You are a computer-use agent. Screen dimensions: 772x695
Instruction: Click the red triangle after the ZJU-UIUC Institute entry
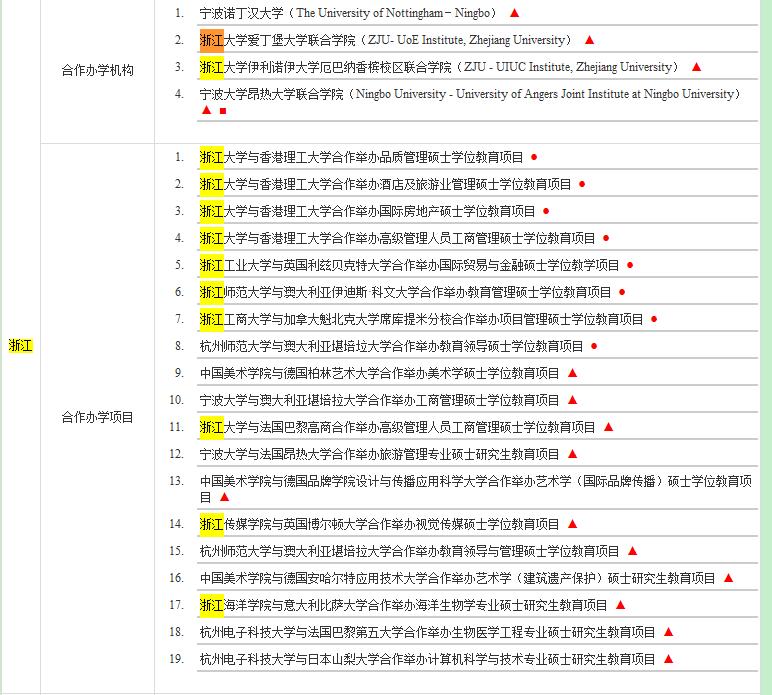click(697, 67)
